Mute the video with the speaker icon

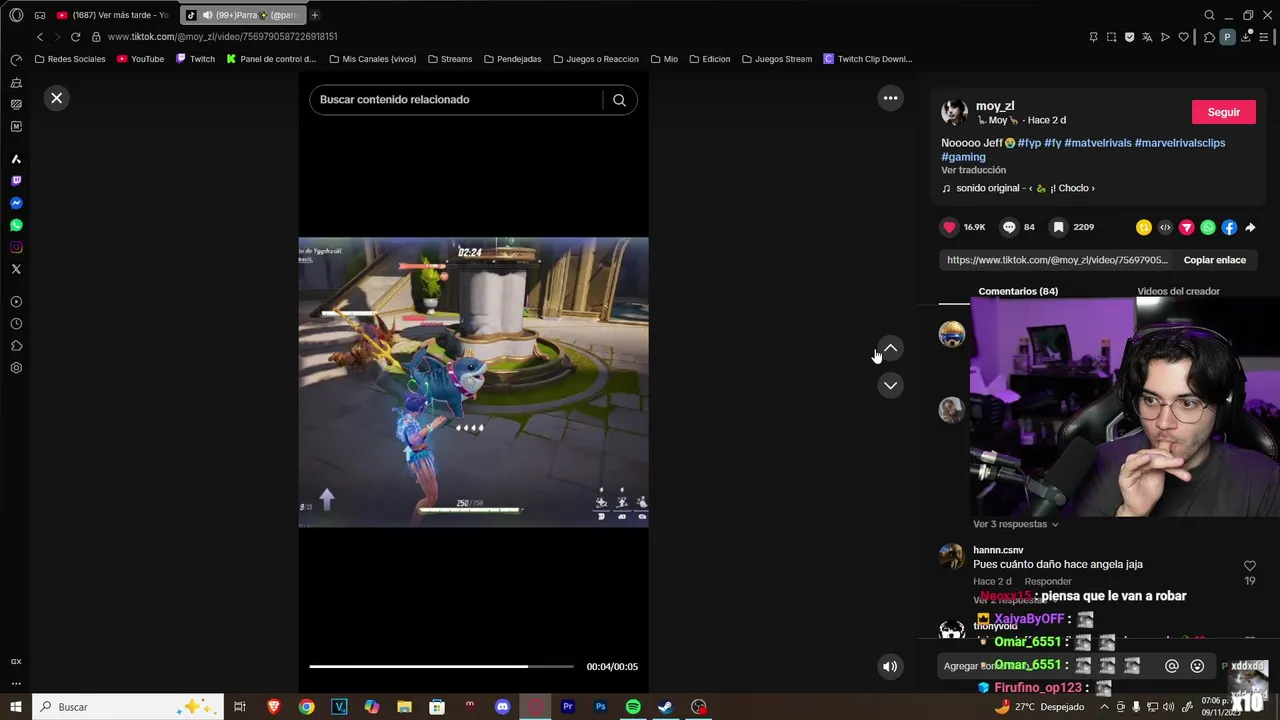(890, 666)
